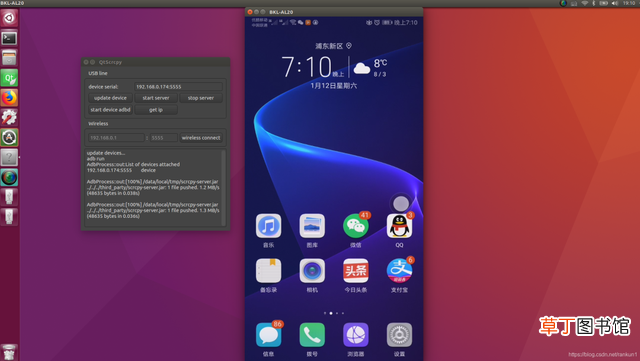Launch WeChat (微信) with the 41 badge

coord(356,225)
